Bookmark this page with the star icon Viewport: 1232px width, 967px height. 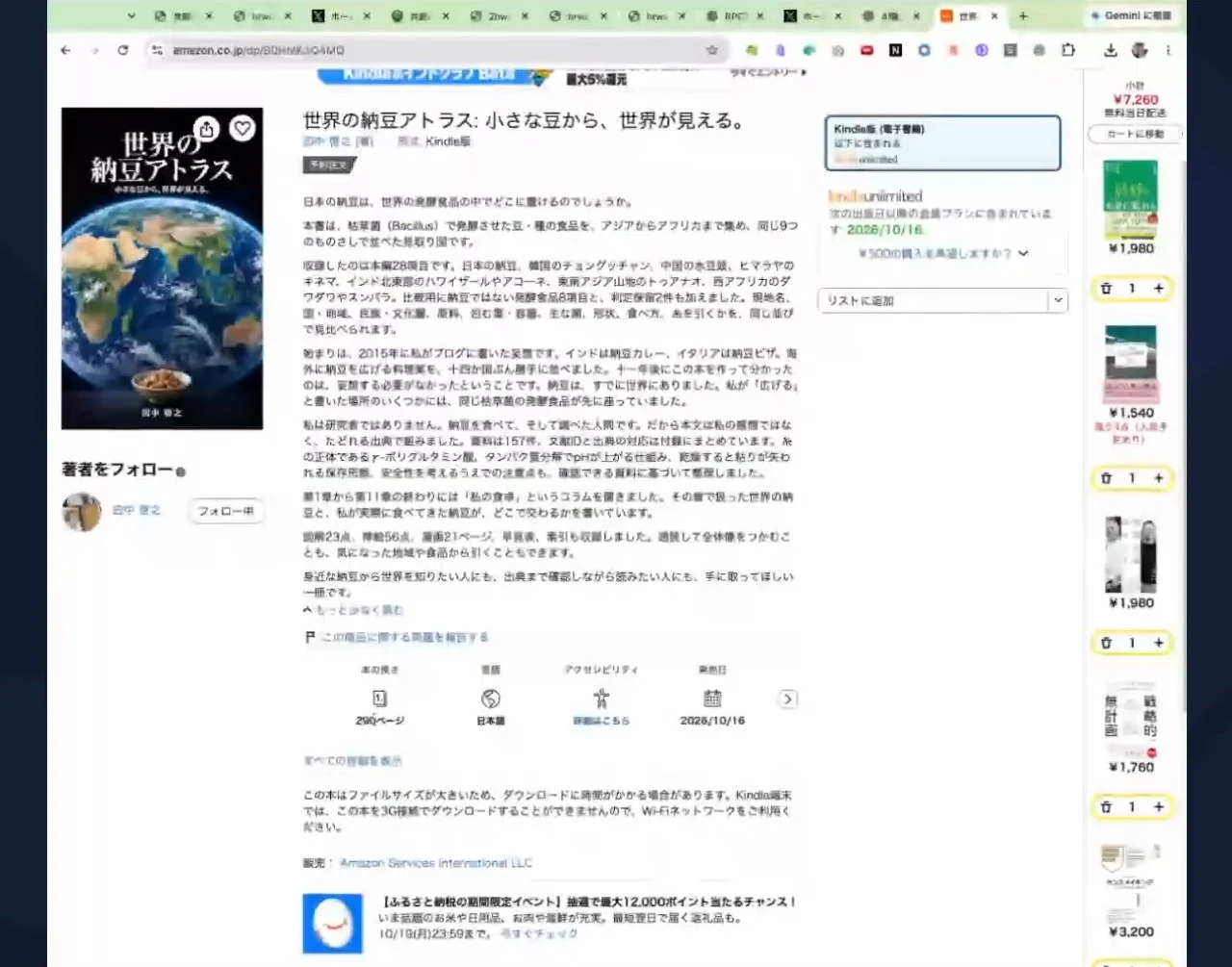712,50
